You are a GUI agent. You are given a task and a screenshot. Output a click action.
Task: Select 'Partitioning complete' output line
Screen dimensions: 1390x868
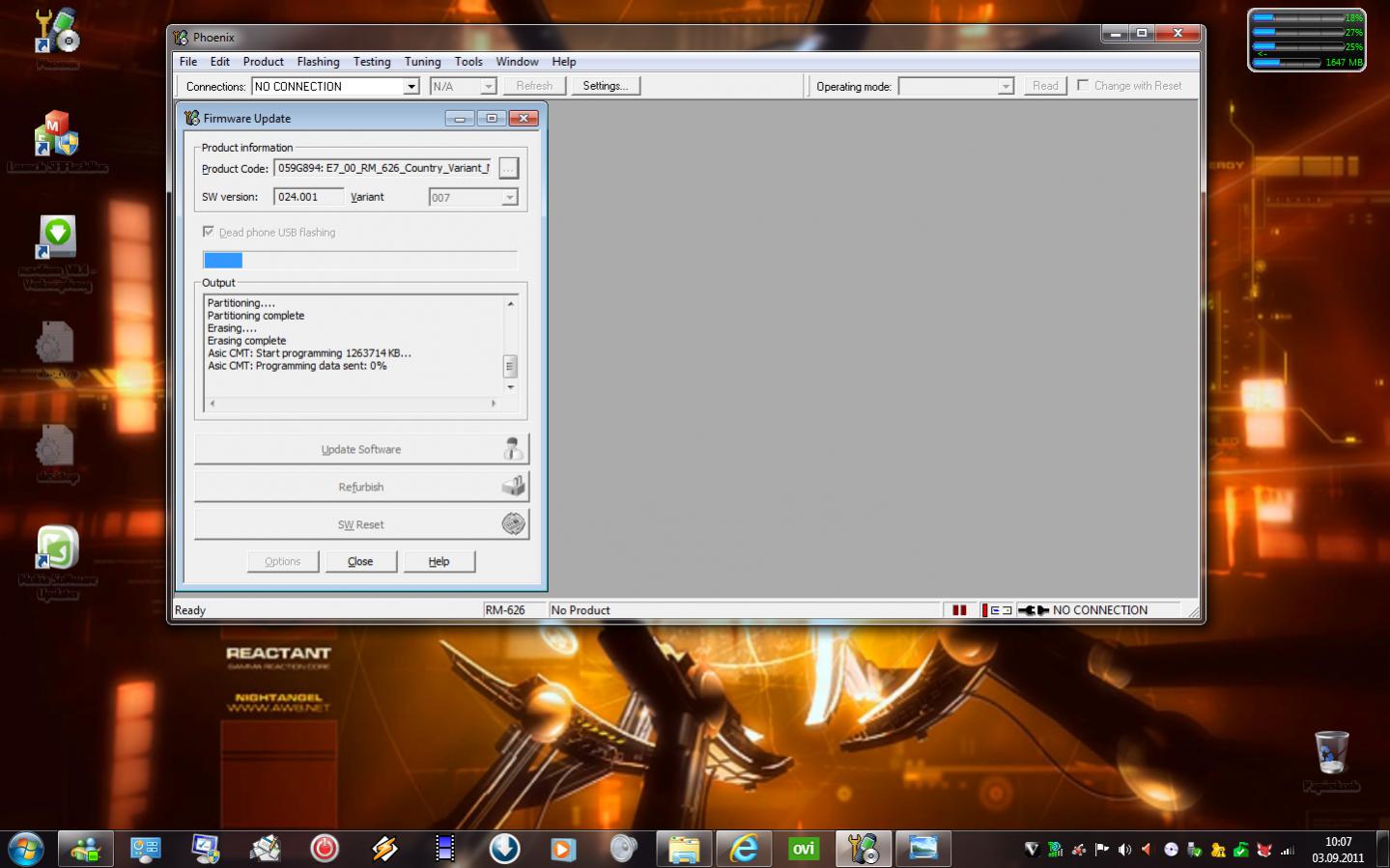point(256,316)
